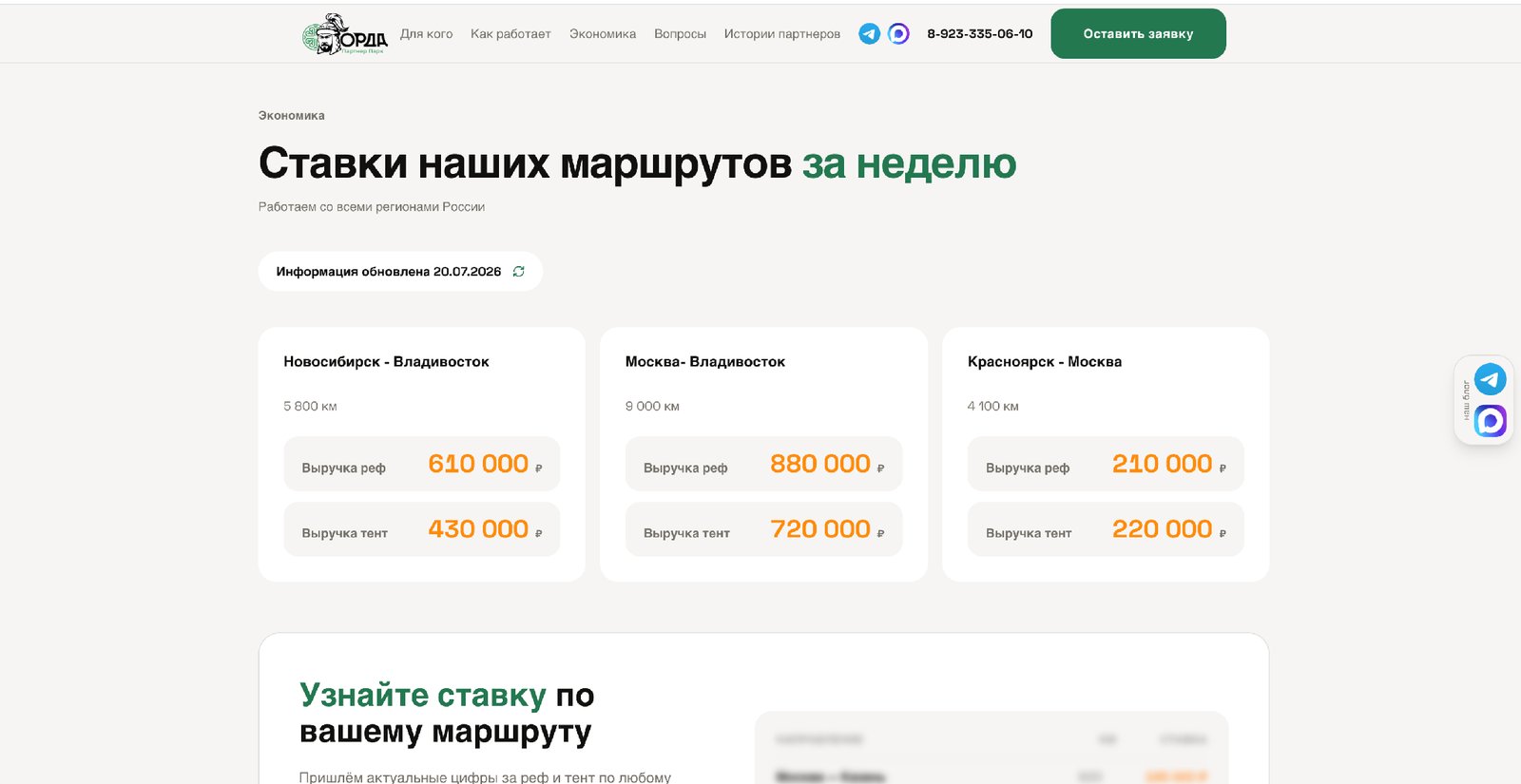Select the Новосибирск - Владивосток card title
Image resolution: width=1521 pixels, height=784 pixels.
point(386,362)
